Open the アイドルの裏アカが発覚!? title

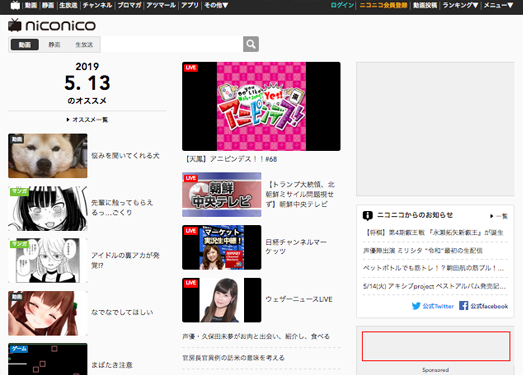125,260
